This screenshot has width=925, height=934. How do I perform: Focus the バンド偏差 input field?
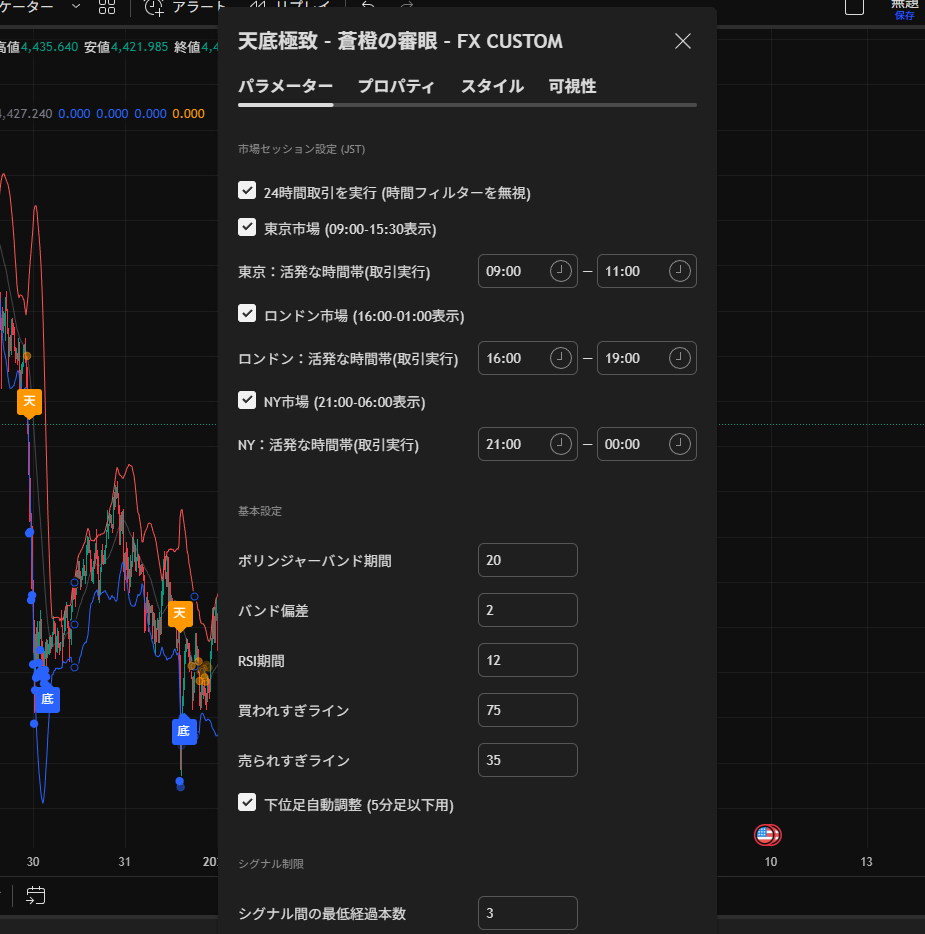click(528, 610)
